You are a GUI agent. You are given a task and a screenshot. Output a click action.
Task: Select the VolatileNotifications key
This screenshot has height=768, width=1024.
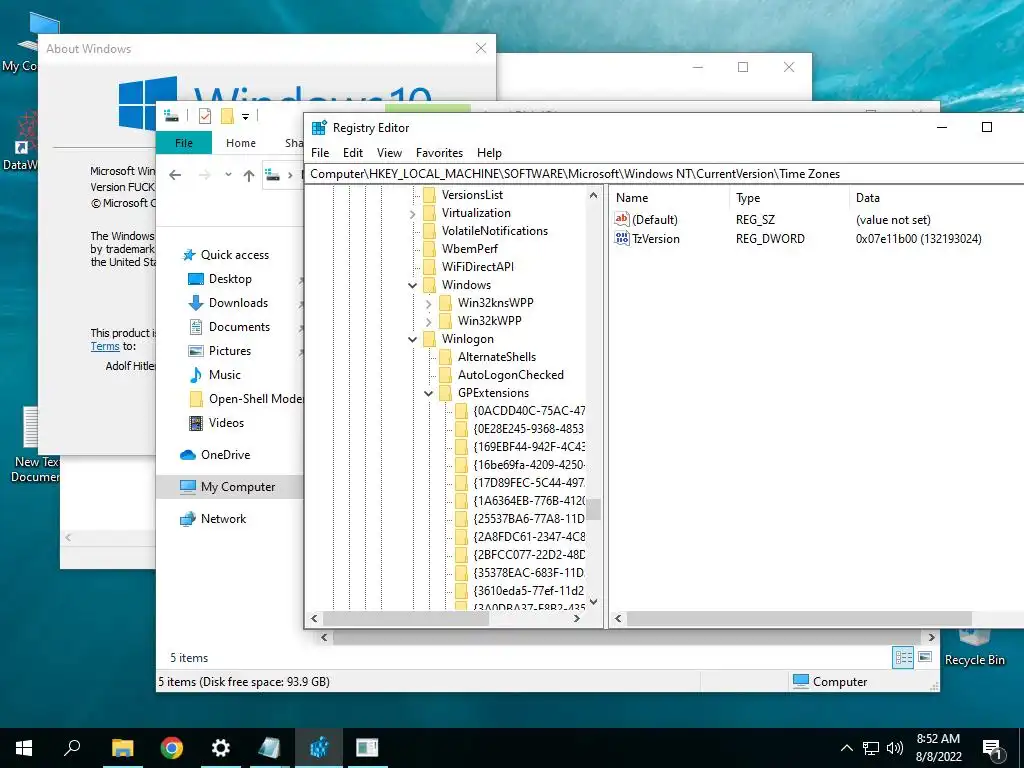click(x=494, y=231)
